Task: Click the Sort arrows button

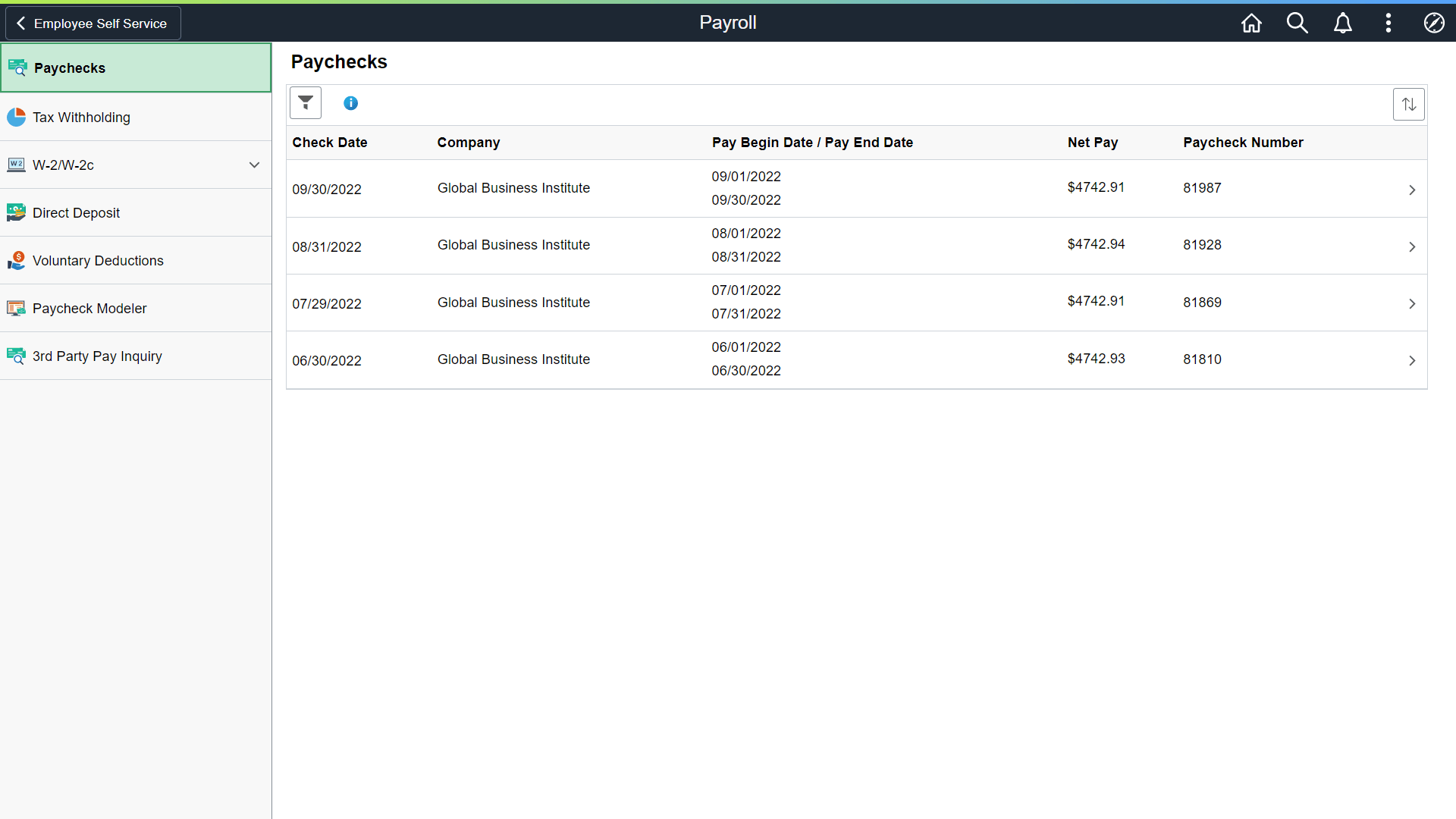Action: pos(1408,104)
